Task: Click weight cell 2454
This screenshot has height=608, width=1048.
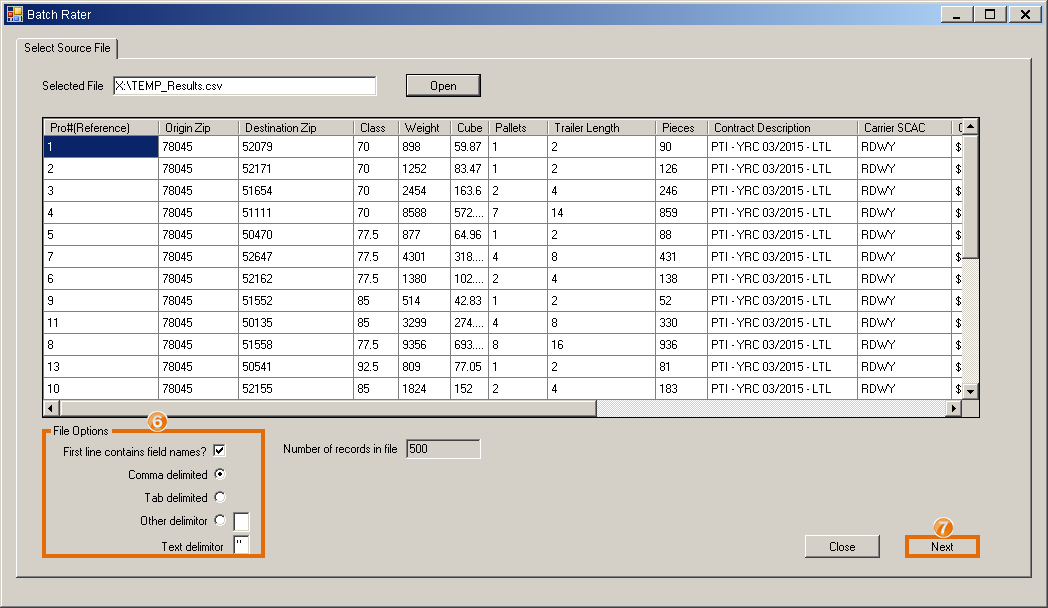Action: click(424, 191)
